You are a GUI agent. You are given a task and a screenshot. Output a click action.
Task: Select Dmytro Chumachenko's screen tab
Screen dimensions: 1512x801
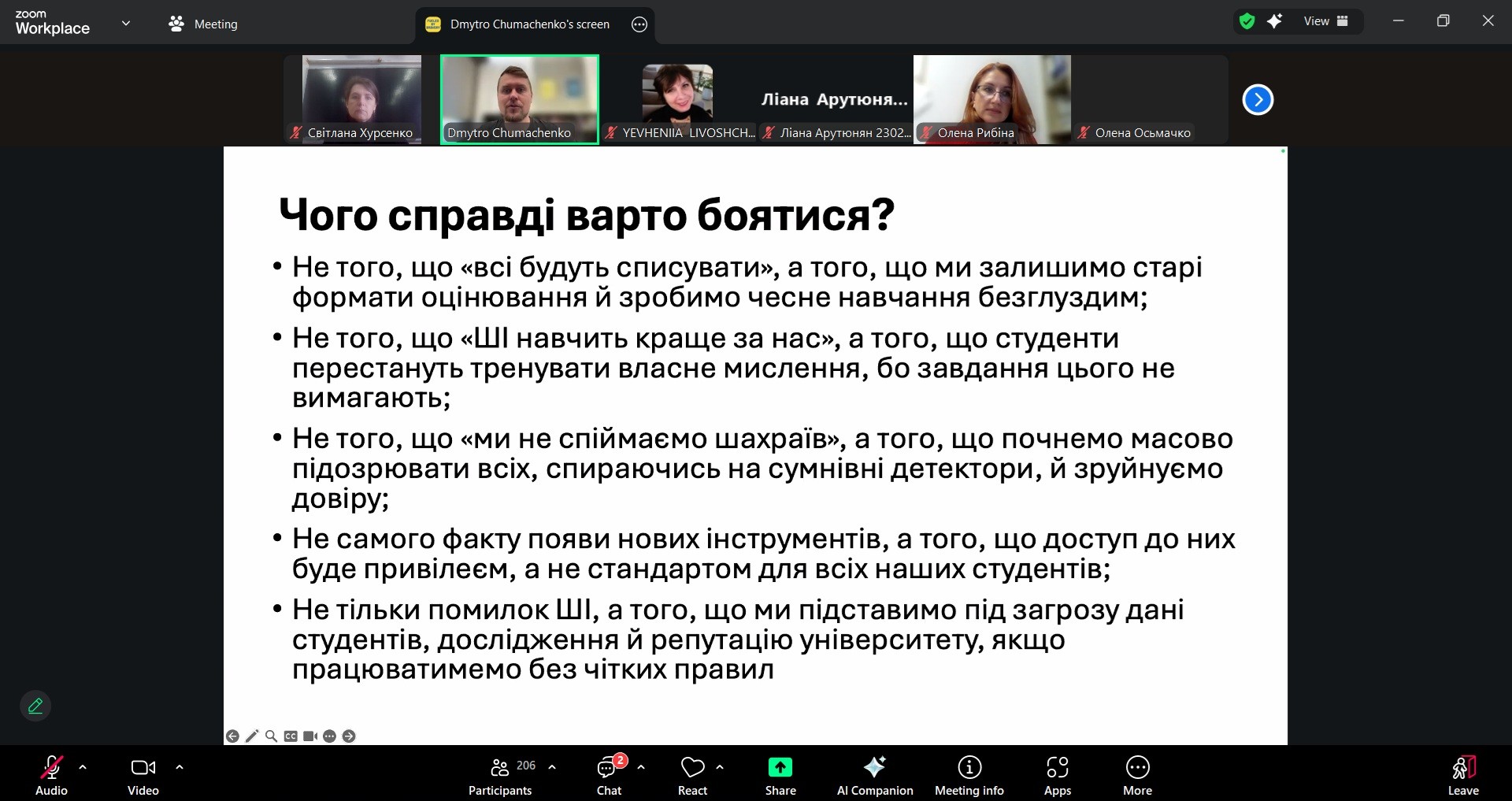point(529,24)
